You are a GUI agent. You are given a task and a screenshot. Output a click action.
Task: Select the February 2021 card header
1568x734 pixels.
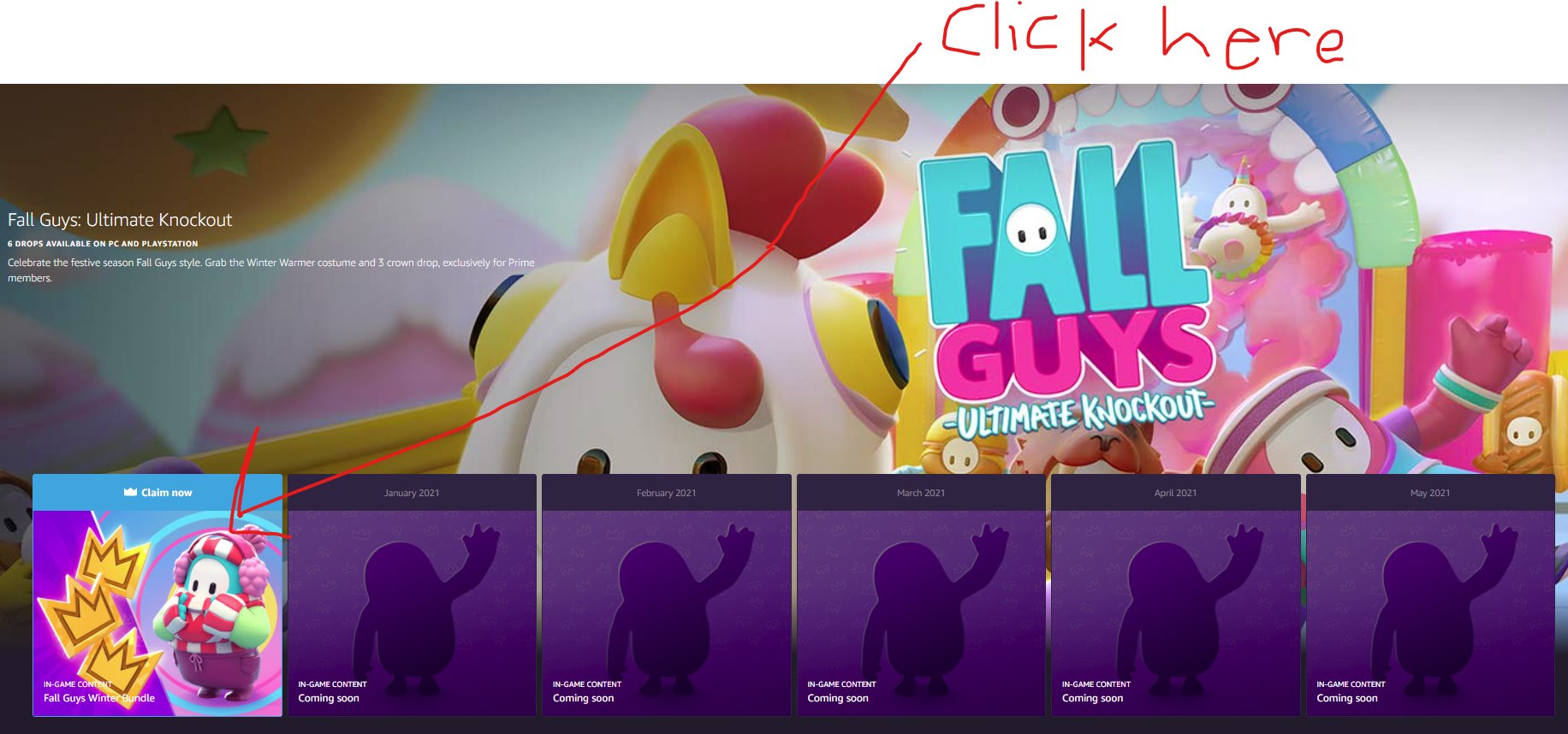tap(667, 493)
